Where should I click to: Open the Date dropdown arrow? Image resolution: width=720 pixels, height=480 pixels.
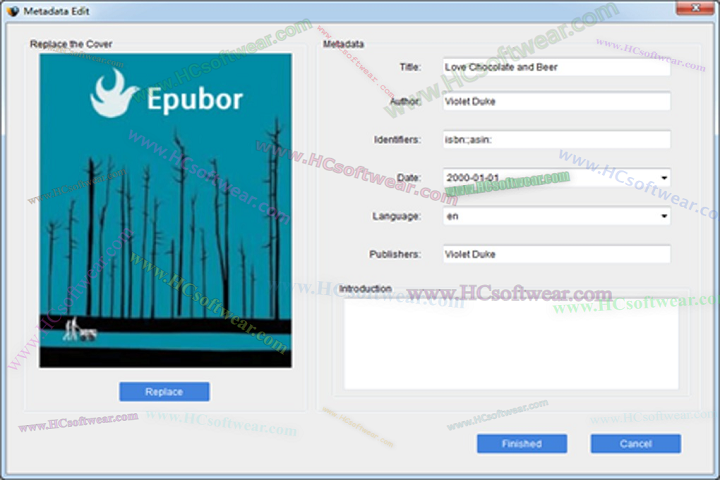[x=663, y=178]
